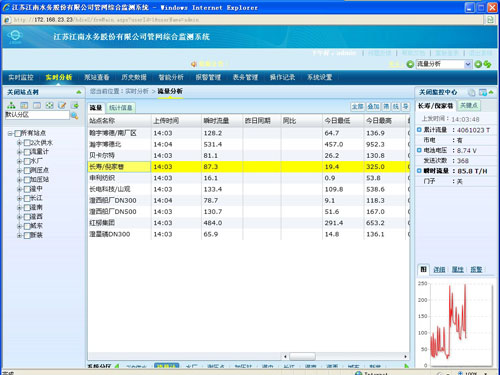Click the magnifier search icon beside 默认分区

click(75, 116)
